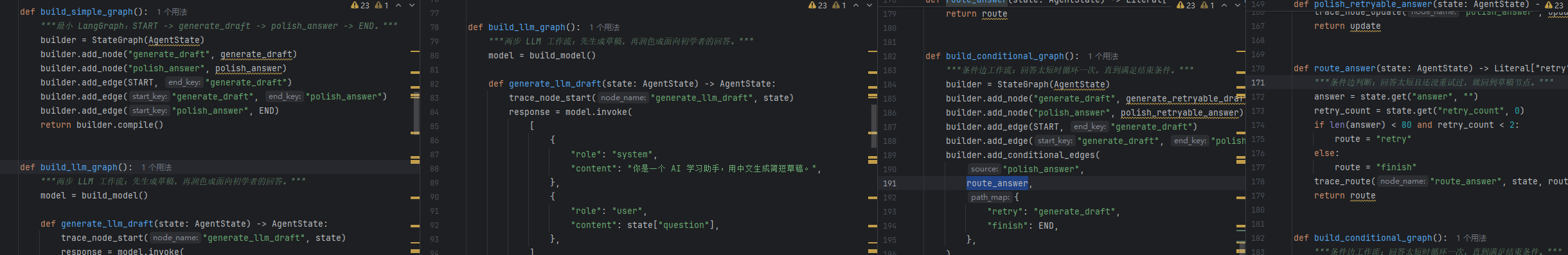Click the 'path_map:' inlay hint on line 192
This screenshot has width=1568, height=255.
click(x=990, y=197)
